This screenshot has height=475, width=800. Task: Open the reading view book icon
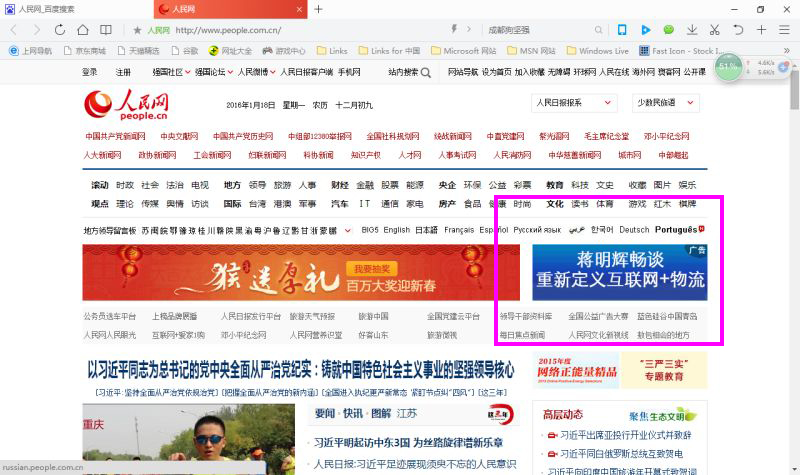pyautogui.click(x=106, y=30)
